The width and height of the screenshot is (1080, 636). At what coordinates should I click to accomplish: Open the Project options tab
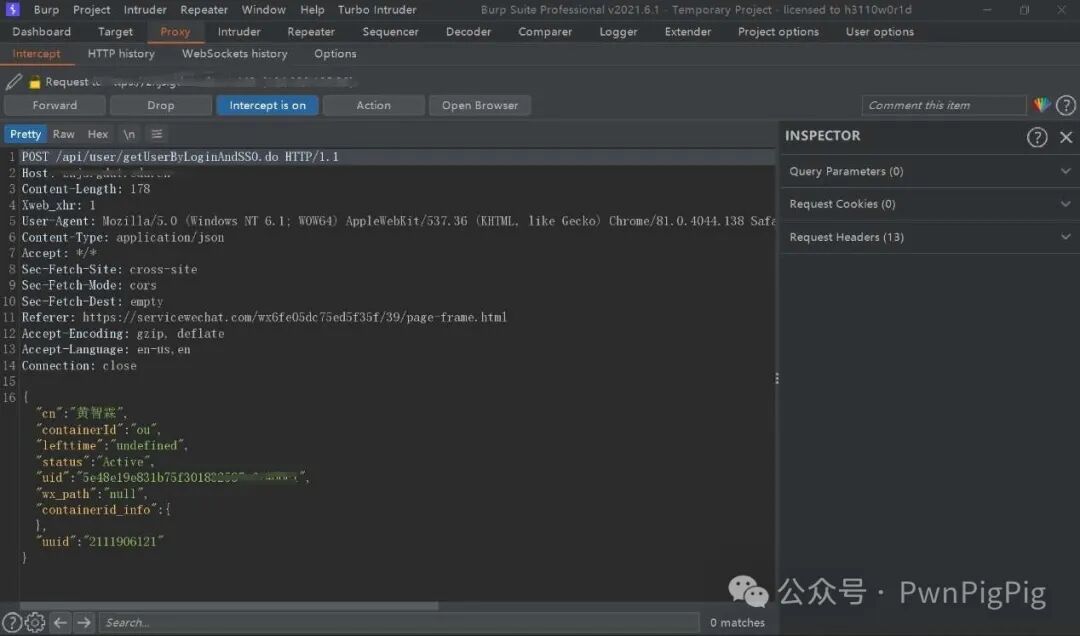coord(778,32)
